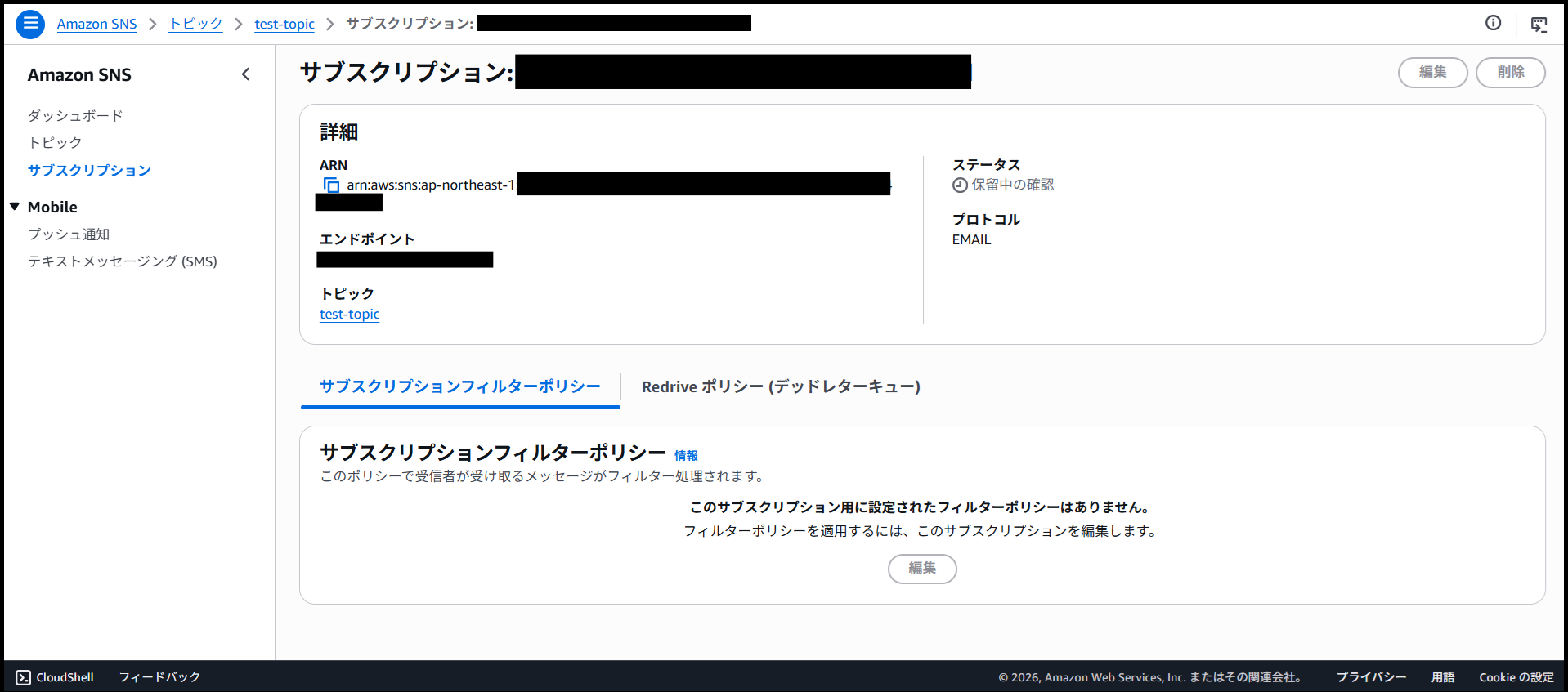Click the ステータス label

[x=986, y=165]
